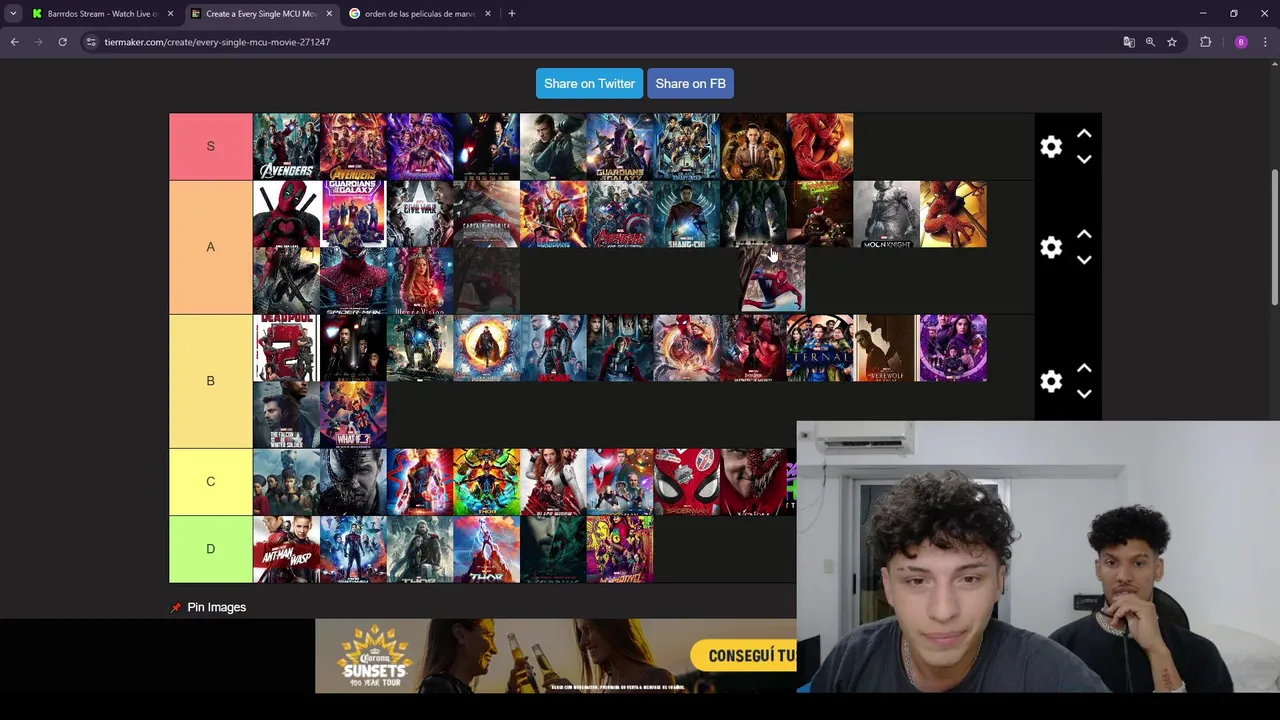Click the Moon Knight poster in A tier

887,214
